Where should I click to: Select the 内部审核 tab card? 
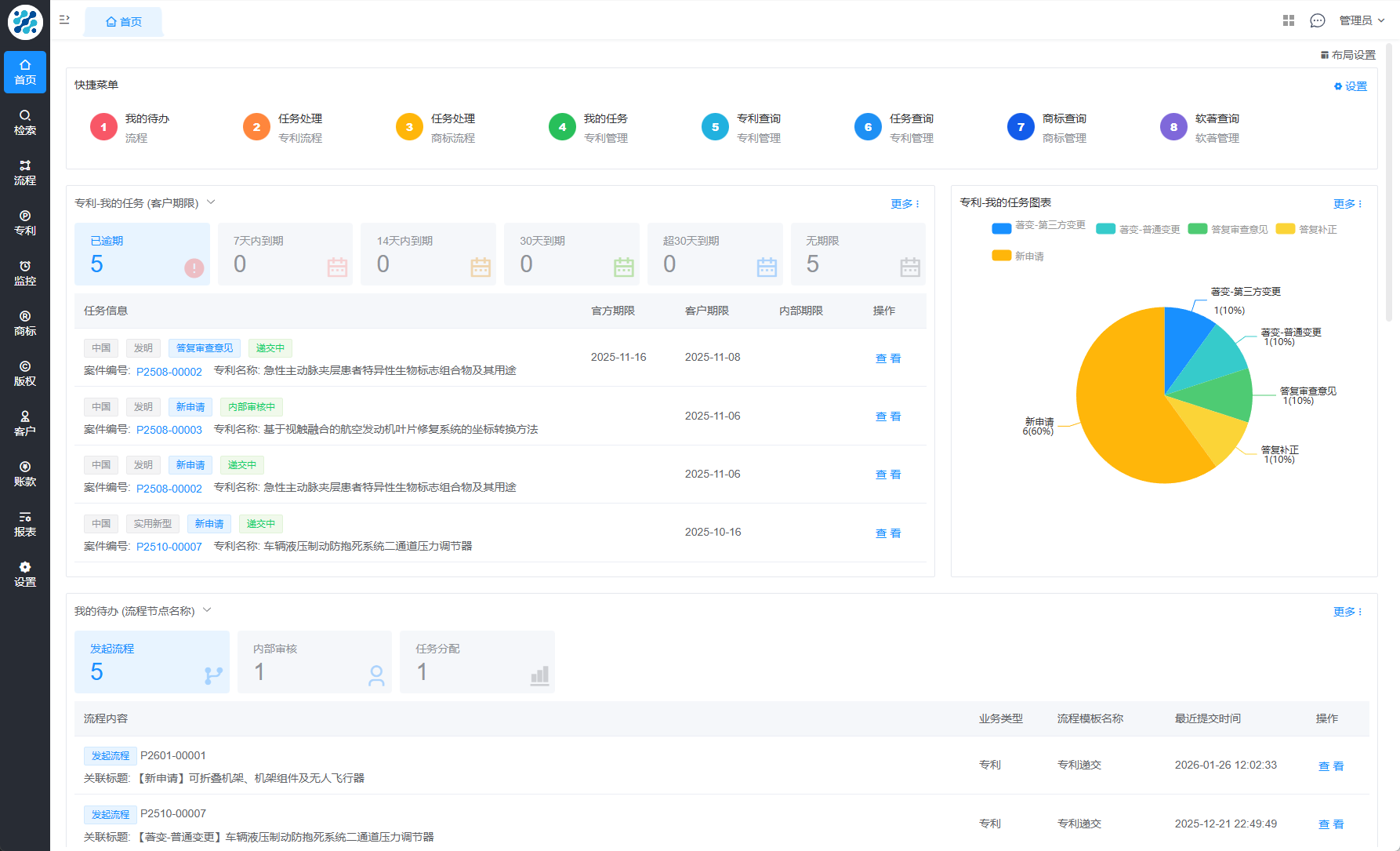[314, 661]
